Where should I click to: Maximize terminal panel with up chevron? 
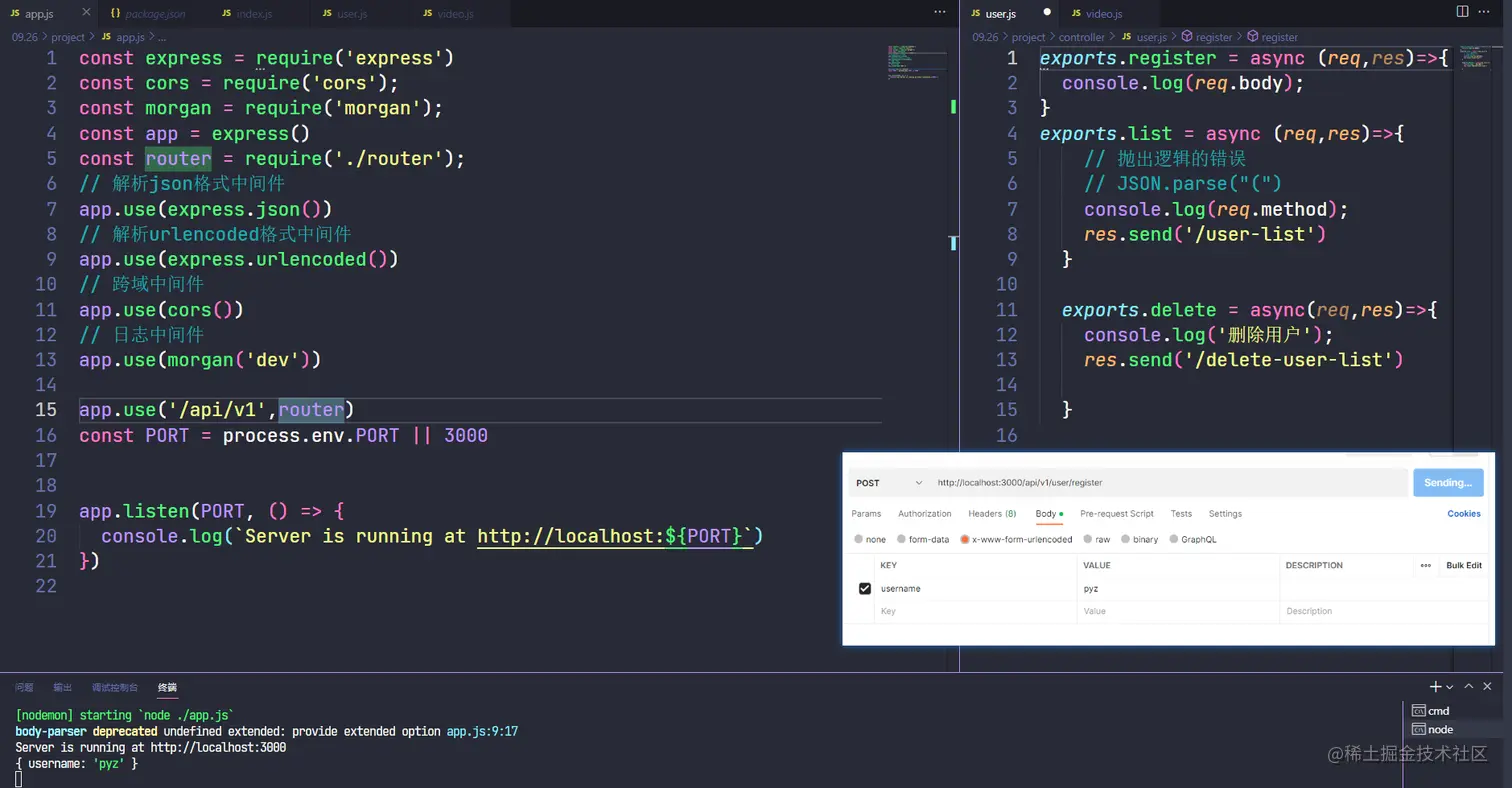point(1469,687)
